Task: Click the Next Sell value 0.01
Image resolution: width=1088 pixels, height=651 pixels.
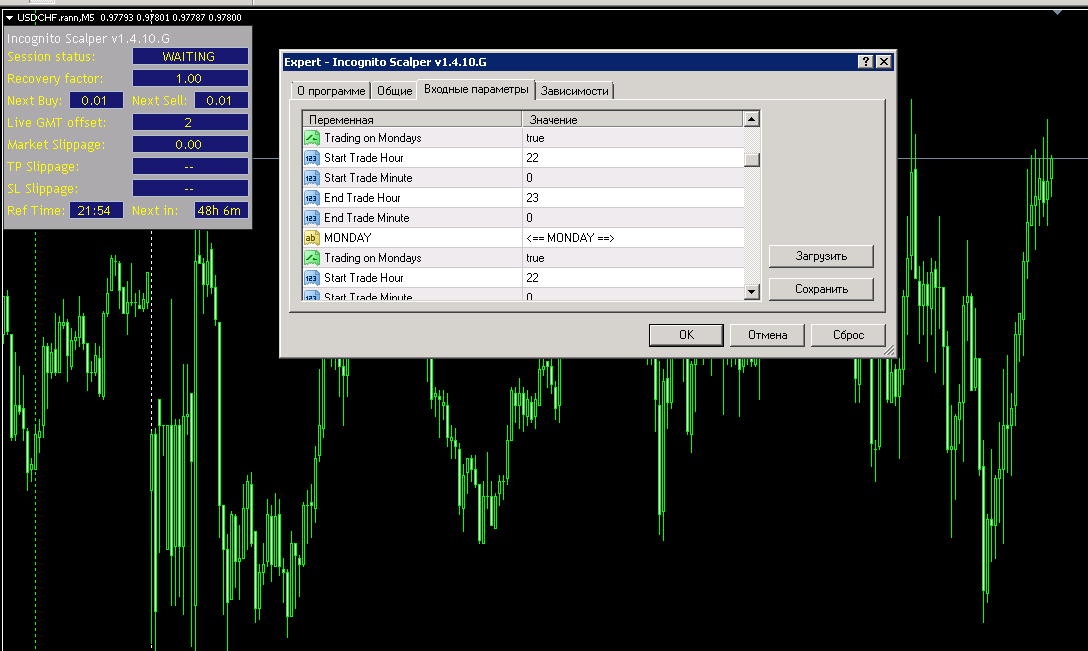Action: pos(221,101)
